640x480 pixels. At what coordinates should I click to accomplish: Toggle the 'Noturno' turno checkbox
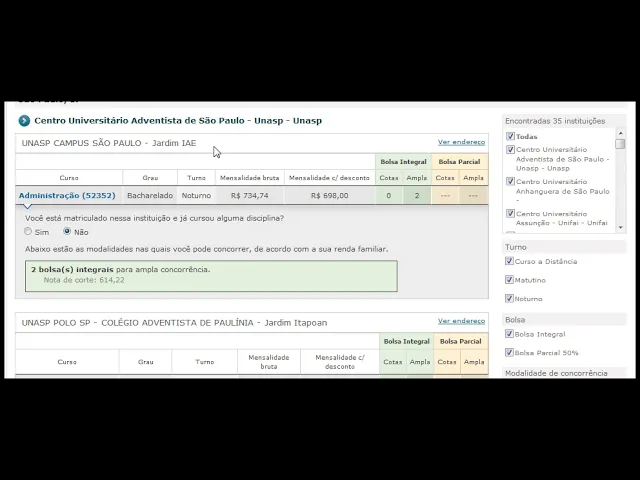point(509,298)
